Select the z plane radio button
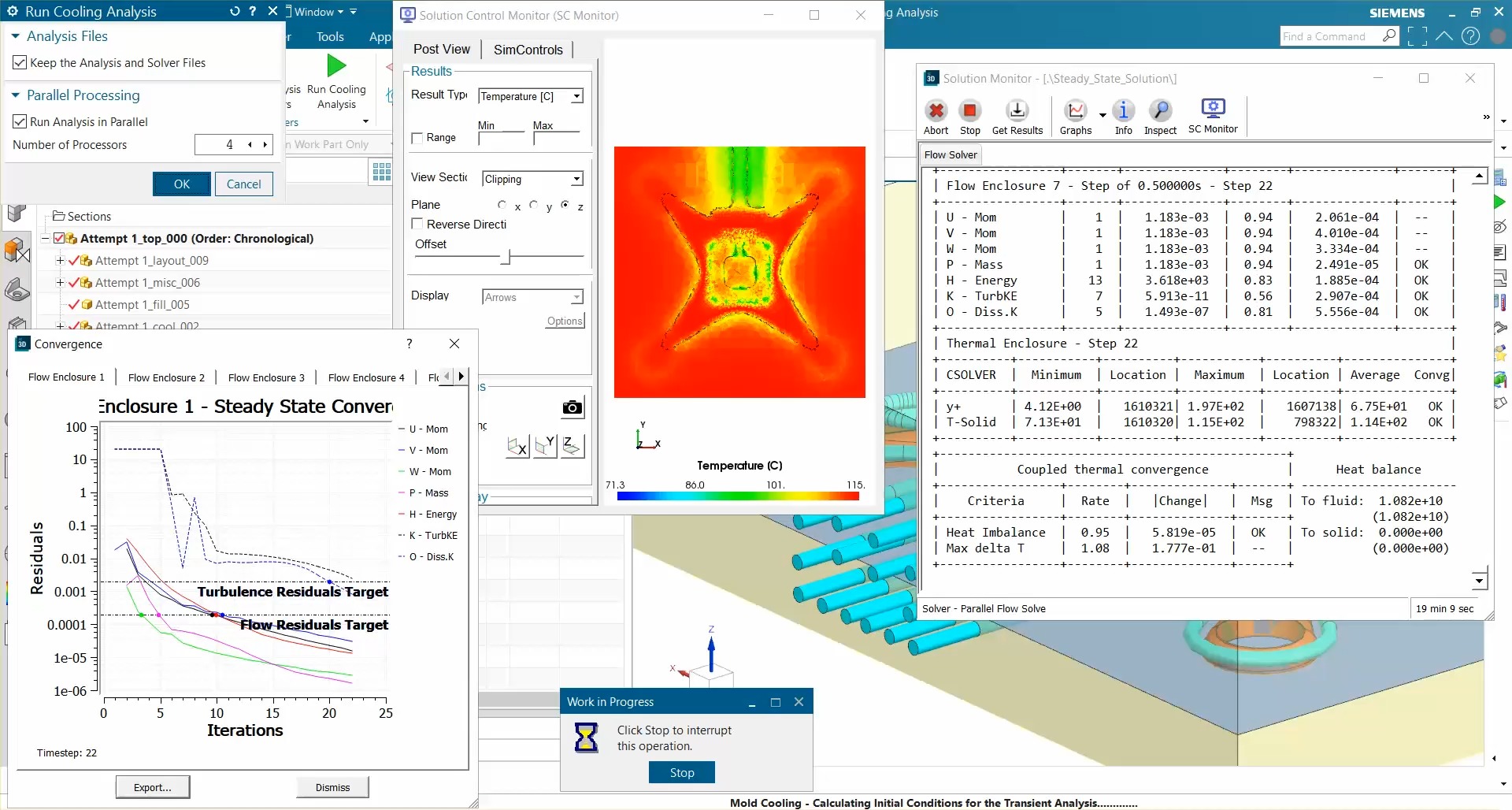 [x=565, y=205]
